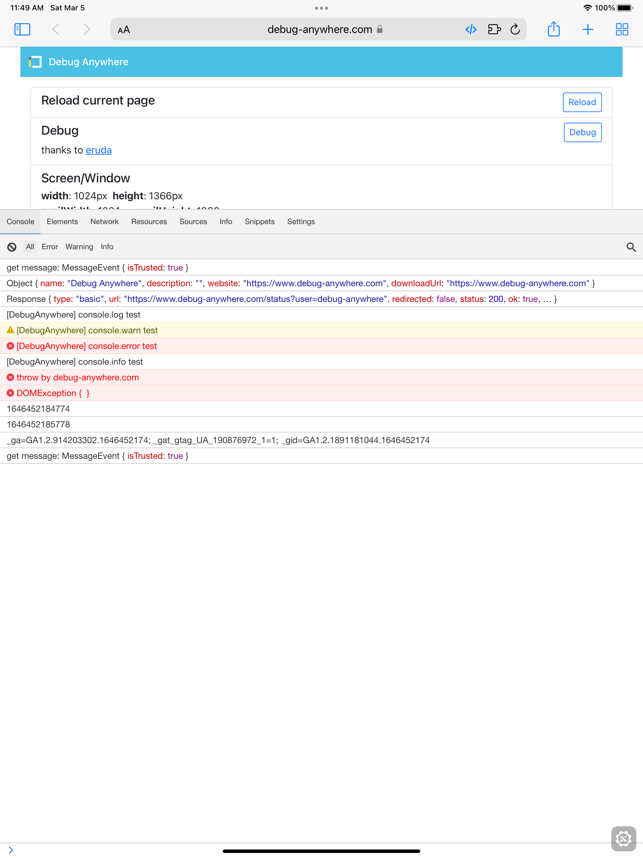
Task: Click the battery indicator in status bar
Action: (625, 8)
